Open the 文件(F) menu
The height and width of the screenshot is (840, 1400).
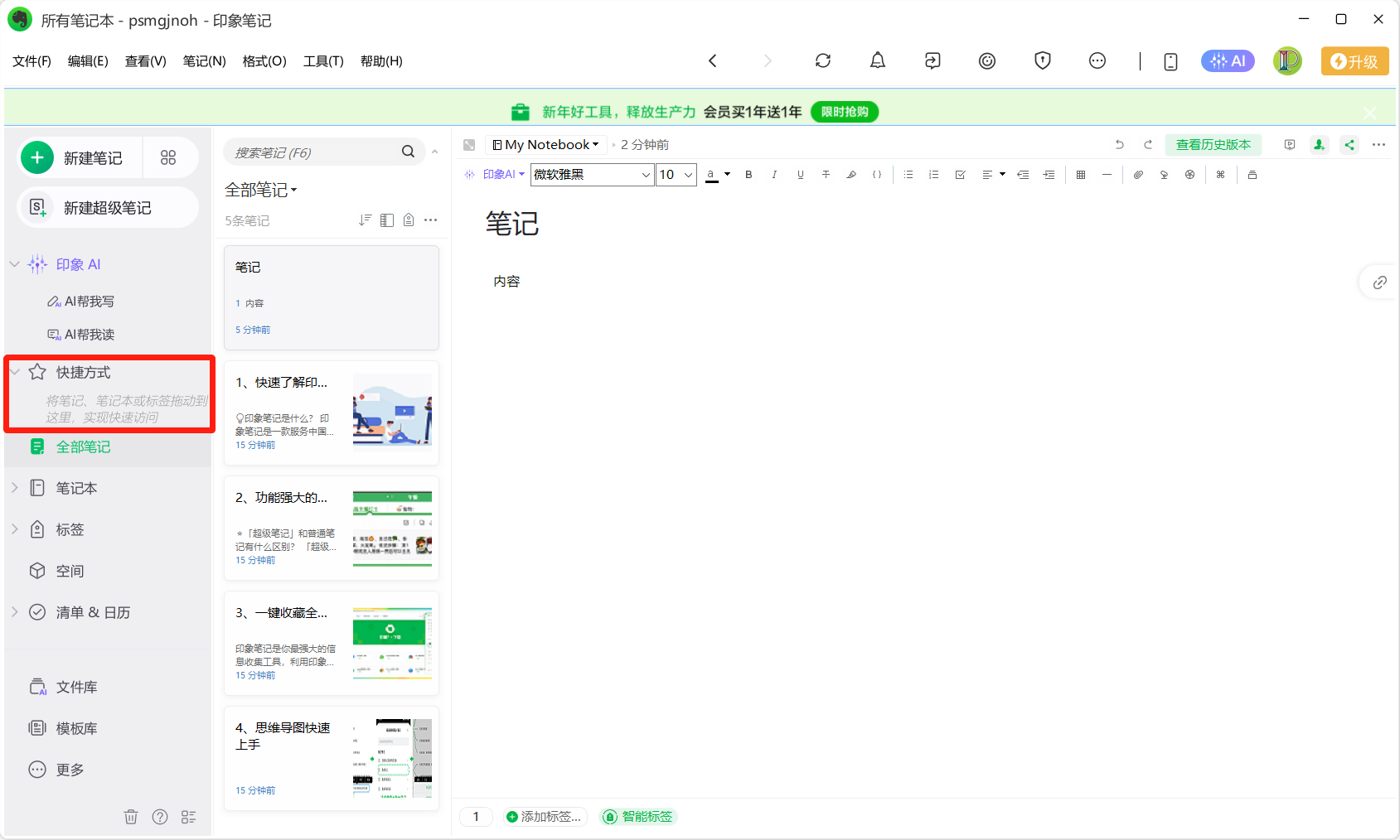31,61
